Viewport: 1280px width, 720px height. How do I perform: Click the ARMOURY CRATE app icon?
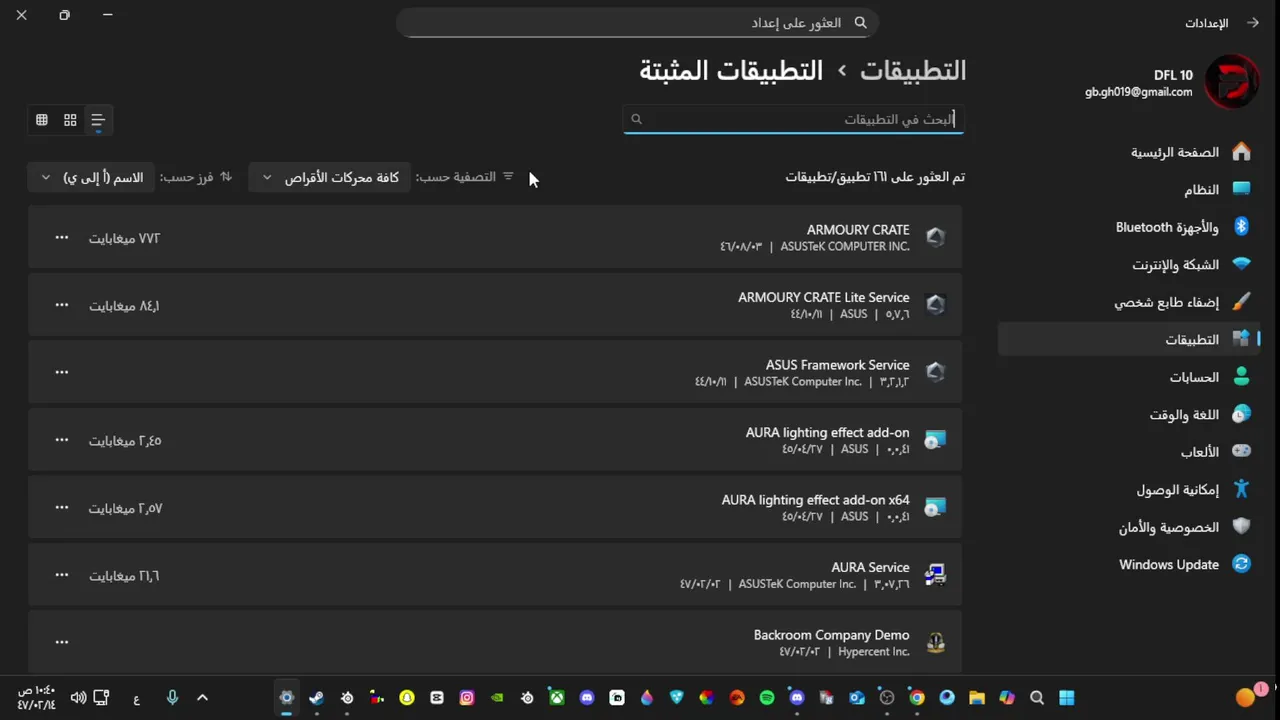point(936,237)
